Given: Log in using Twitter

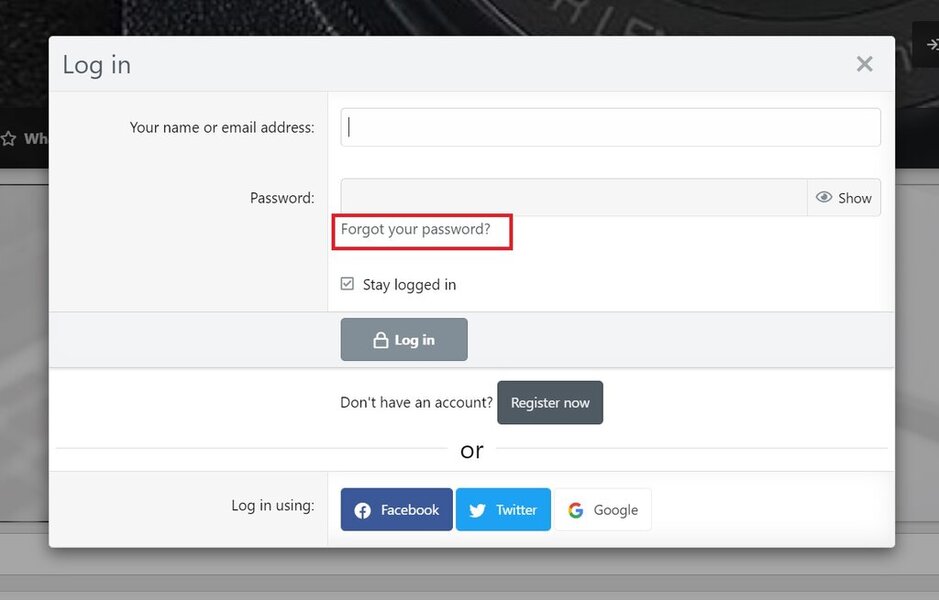Looking at the screenshot, I should coord(503,510).
